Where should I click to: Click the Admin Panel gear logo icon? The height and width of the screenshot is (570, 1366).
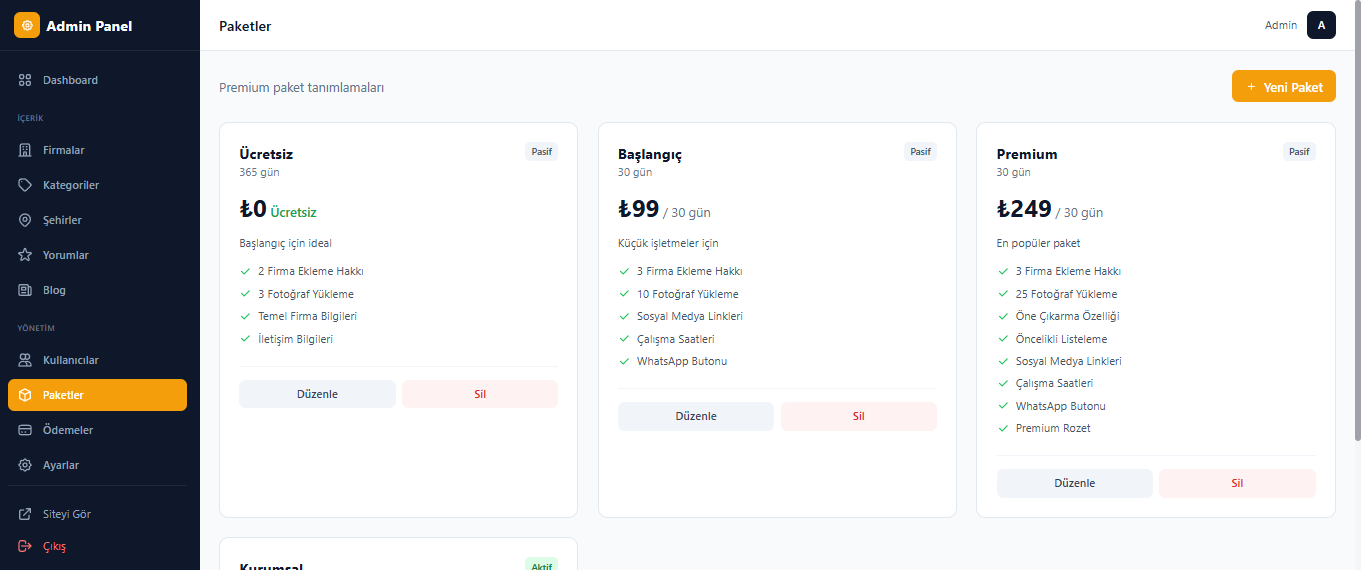[x=27, y=26]
